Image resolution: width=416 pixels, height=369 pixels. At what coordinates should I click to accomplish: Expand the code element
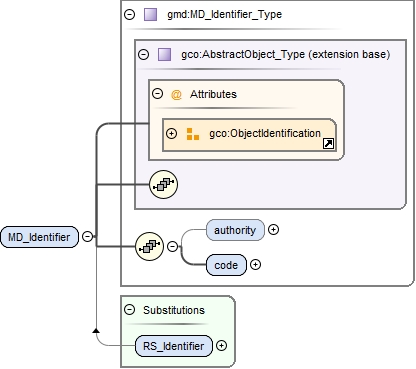[255, 264]
